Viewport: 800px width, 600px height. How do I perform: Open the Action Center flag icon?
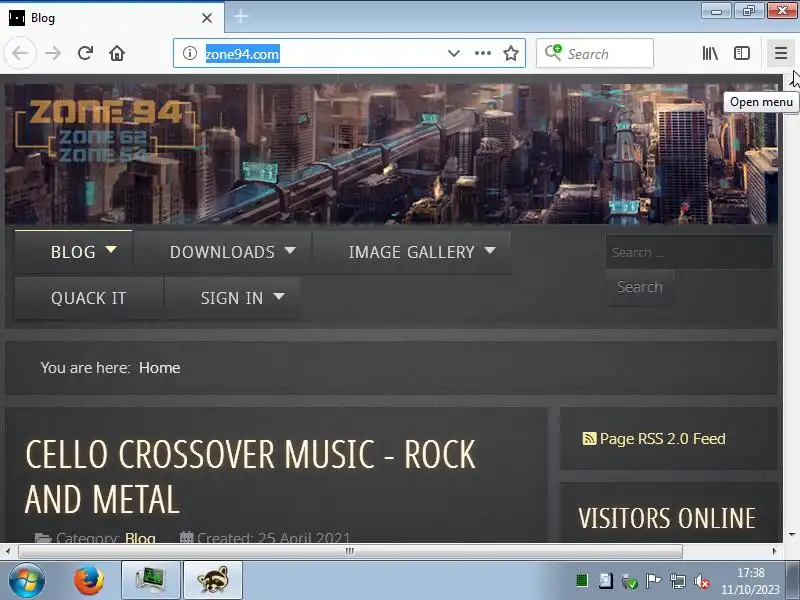pyautogui.click(x=653, y=581)
